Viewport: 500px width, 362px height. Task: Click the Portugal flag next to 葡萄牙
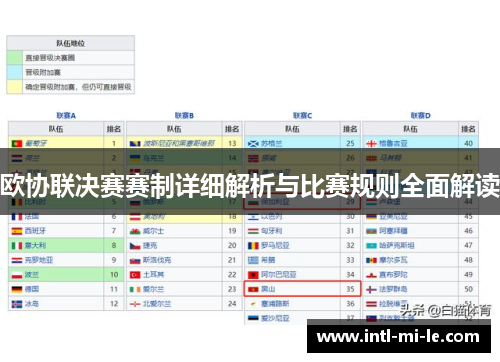tap(17, 144)
